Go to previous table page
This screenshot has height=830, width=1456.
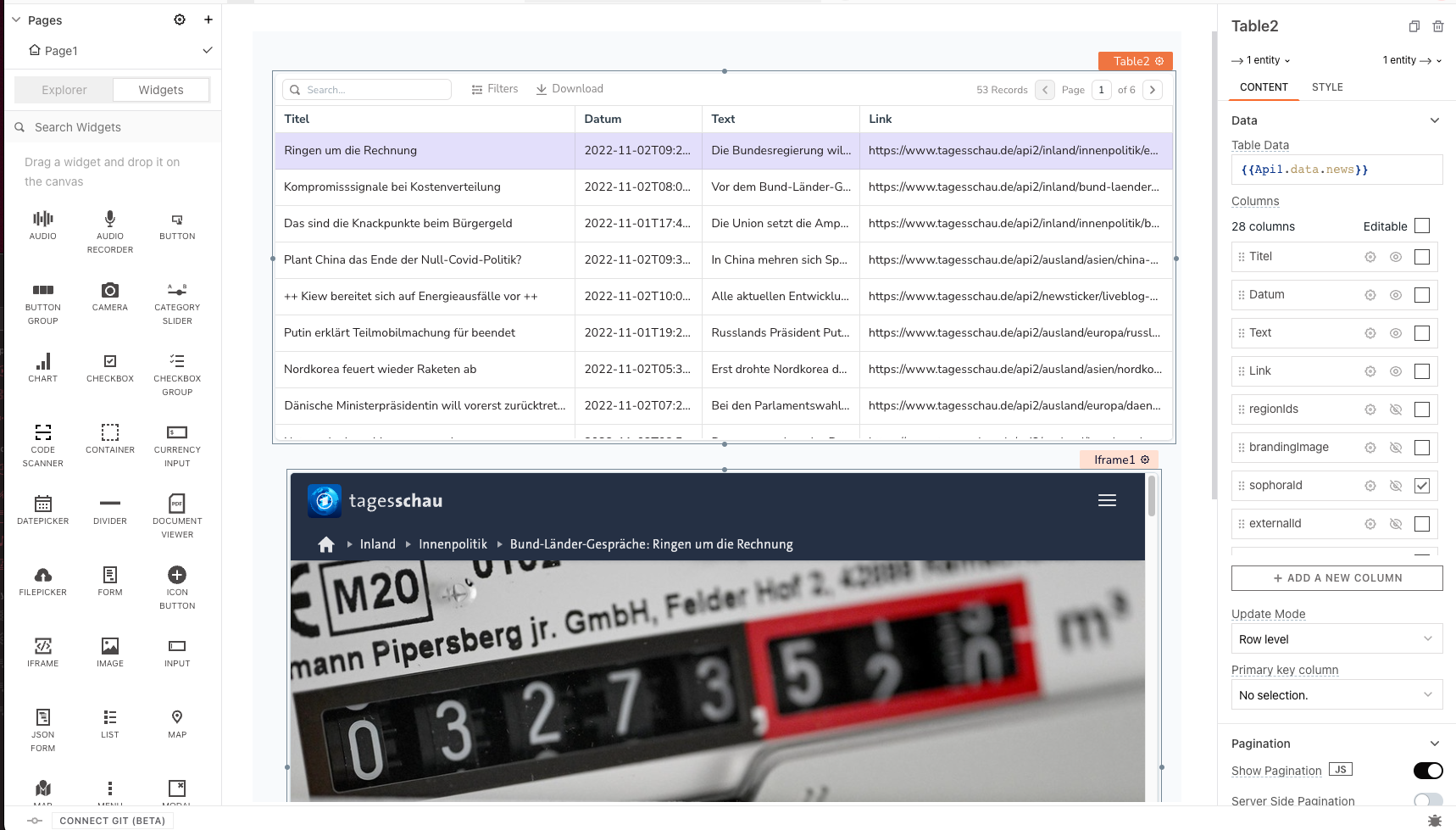(x=1045, y=90)
